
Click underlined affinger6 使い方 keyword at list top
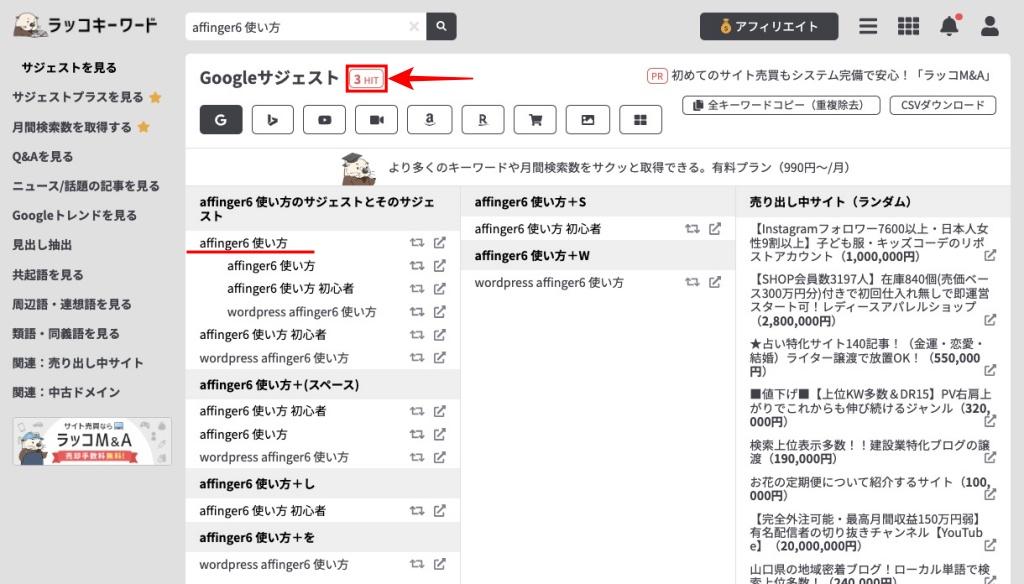tap(243, 243)
